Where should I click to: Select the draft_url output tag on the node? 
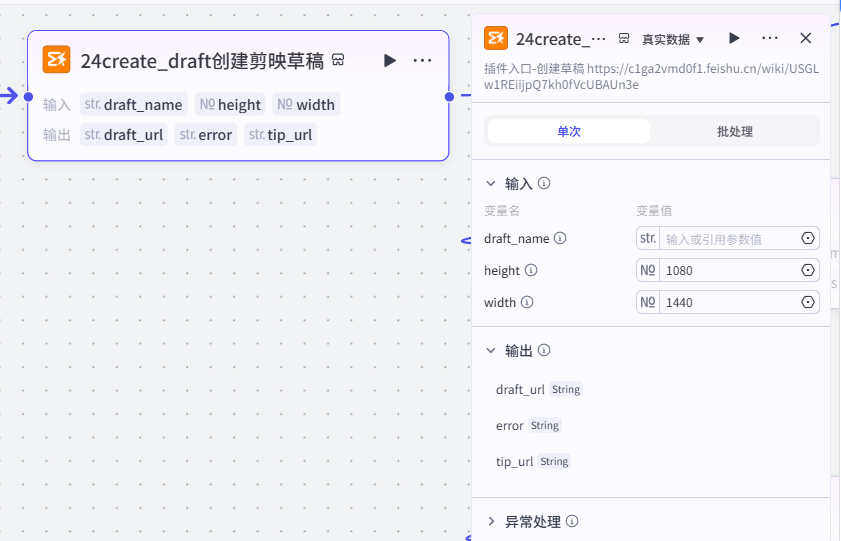click(x=124, y=134)
